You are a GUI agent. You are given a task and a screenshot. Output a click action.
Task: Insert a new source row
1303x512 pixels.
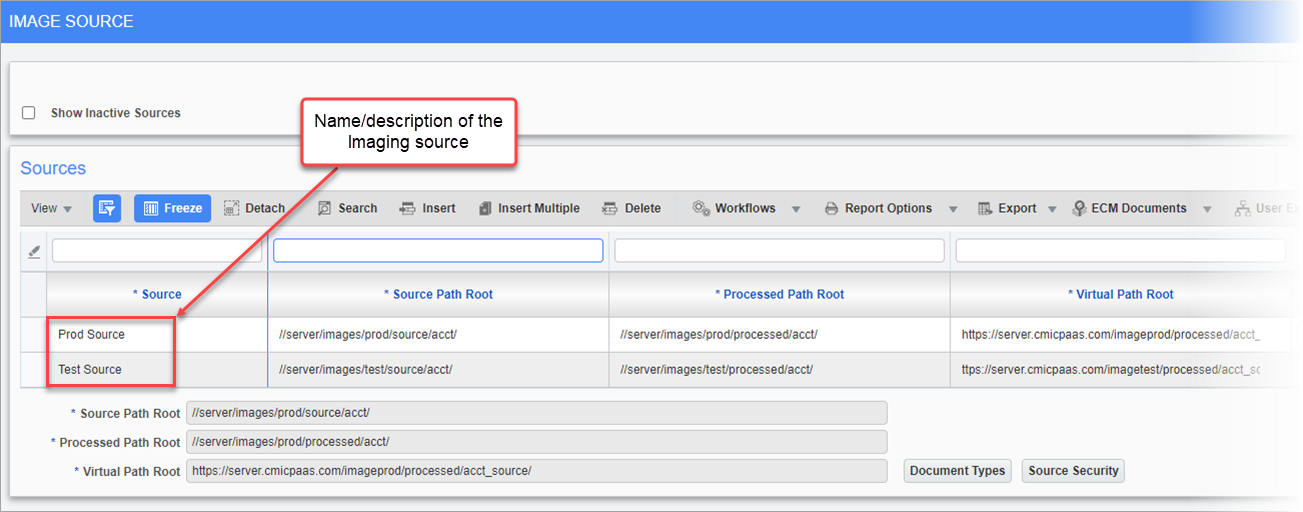point(427,208)
